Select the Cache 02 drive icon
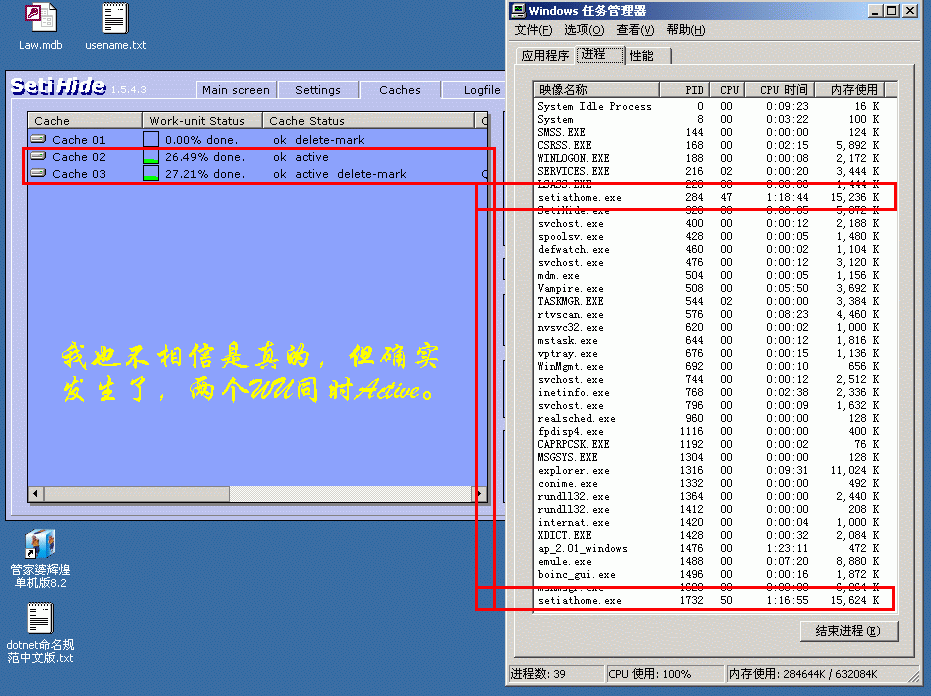 (38, 156)
